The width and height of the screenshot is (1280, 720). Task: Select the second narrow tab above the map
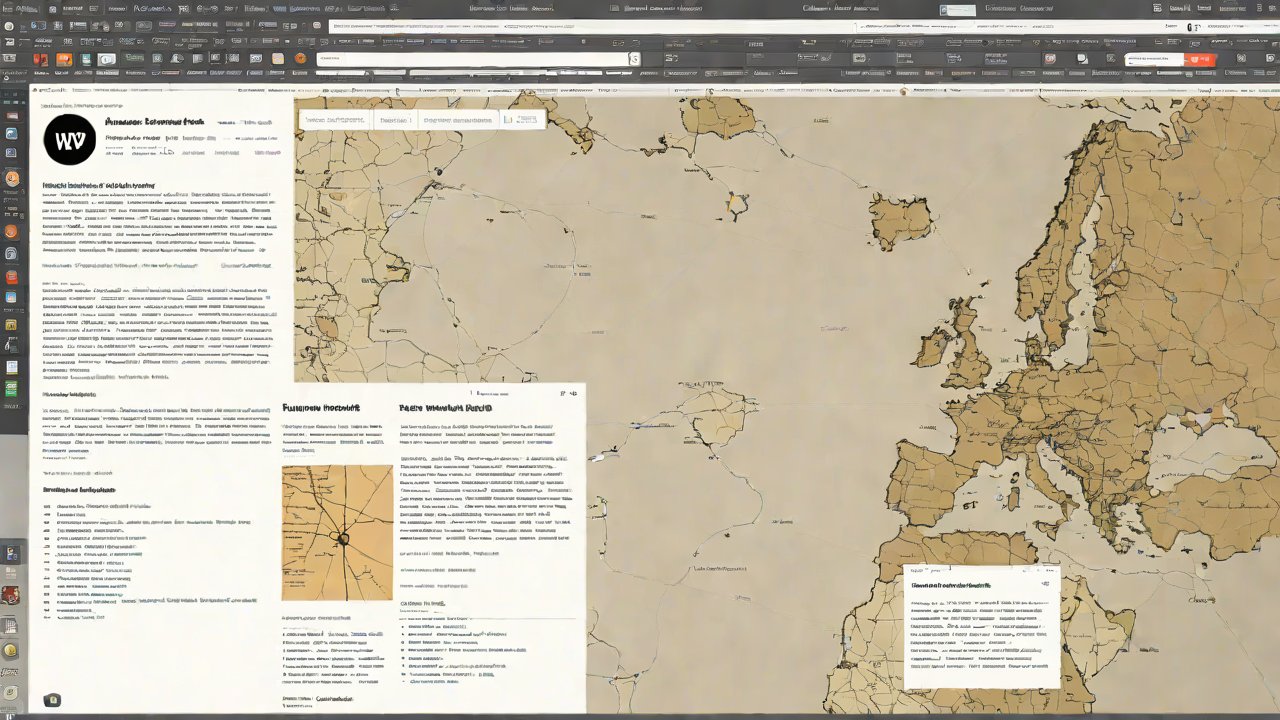(x=395, y=120)
